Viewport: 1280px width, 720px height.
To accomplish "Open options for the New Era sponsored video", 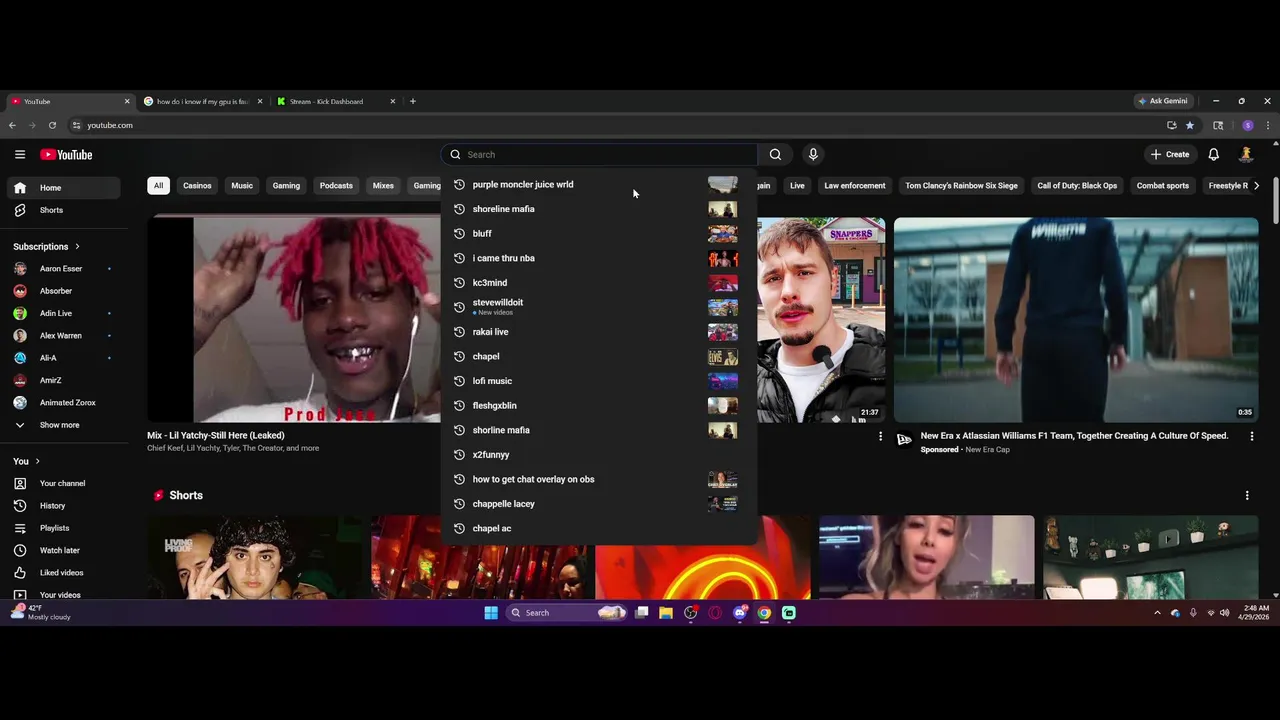I will click(x=1251, y=436).
